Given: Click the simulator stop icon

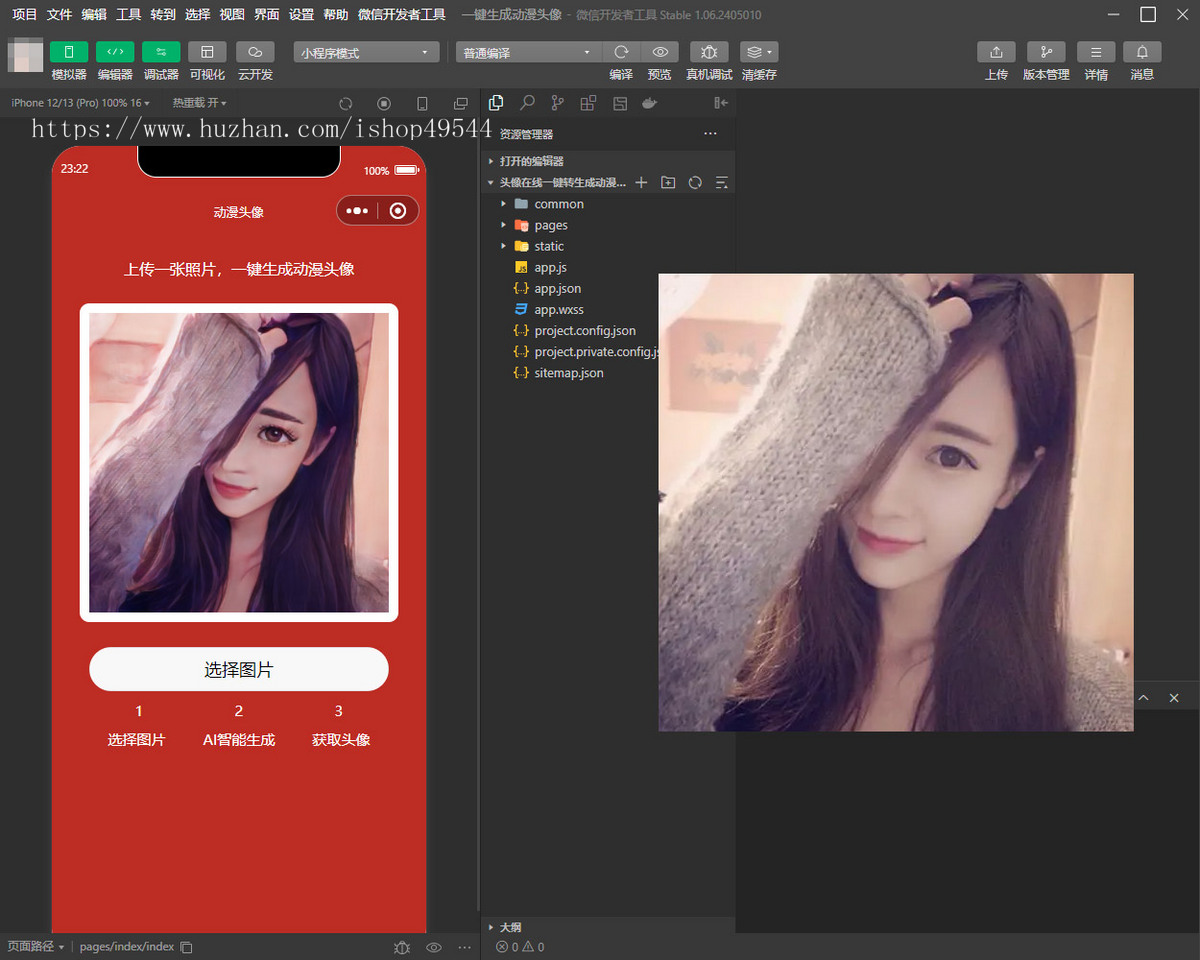Looking at the screenshot, I should (x=384, y=103).
